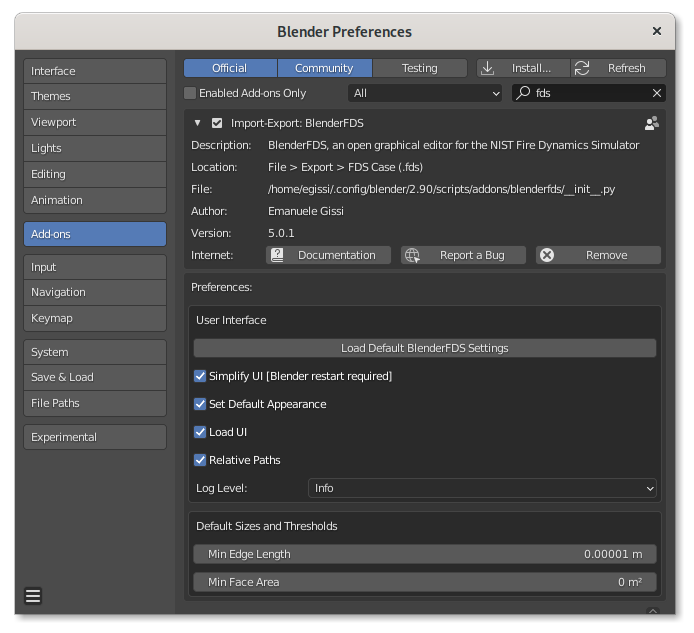The image size is (694, 633).
Task: Click the add-on search field
Action: pyautogui.click(x=589, y=93)
